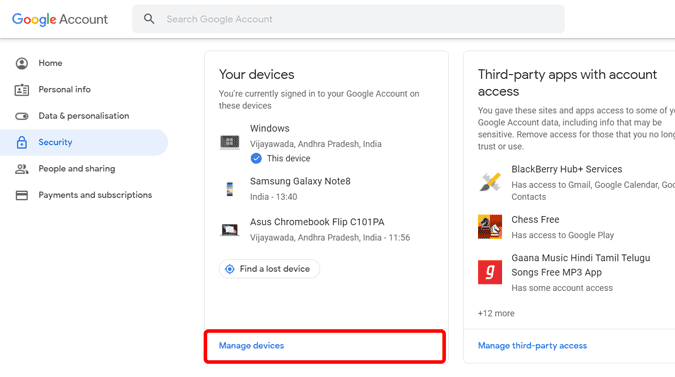Image resolution: width=675 pixels, height=377 pixels.
Task: Click the Chess Free app icon
Action: coord(490,226)
